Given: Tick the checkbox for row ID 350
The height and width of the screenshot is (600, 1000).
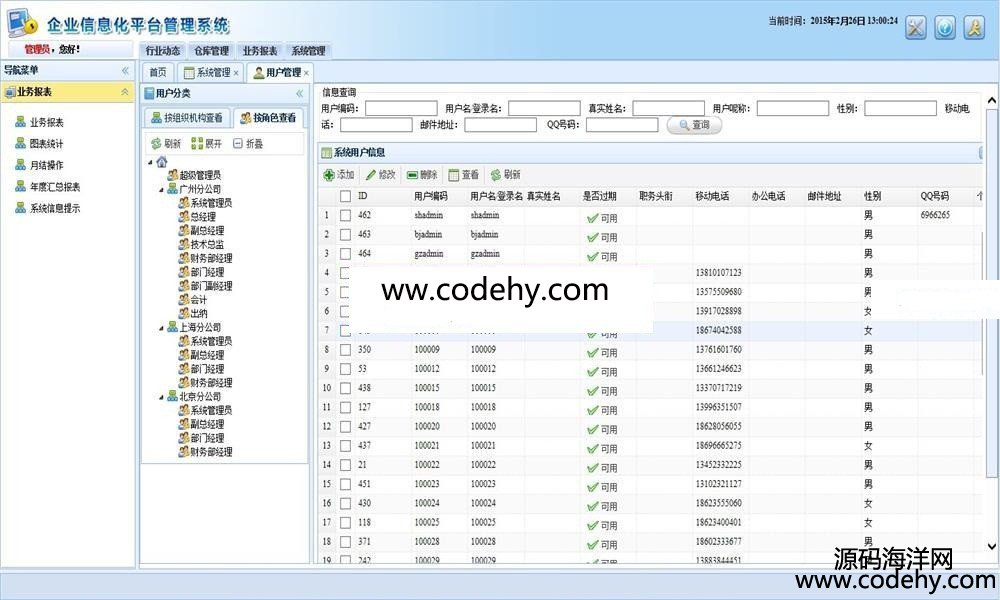Looking at the screenshot, I should click(x=345, y=350).
